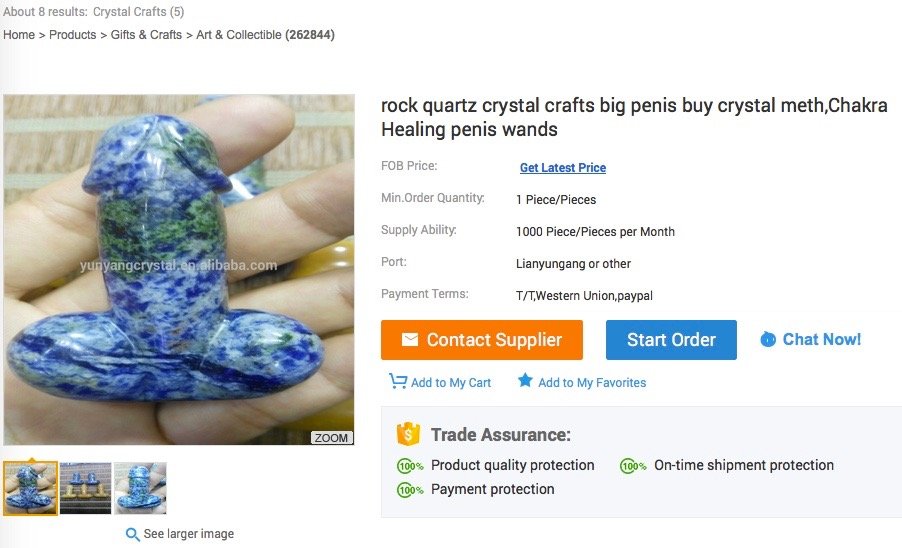
Task: Click the envelope icon on Contact Supplier
Action: 410,340
